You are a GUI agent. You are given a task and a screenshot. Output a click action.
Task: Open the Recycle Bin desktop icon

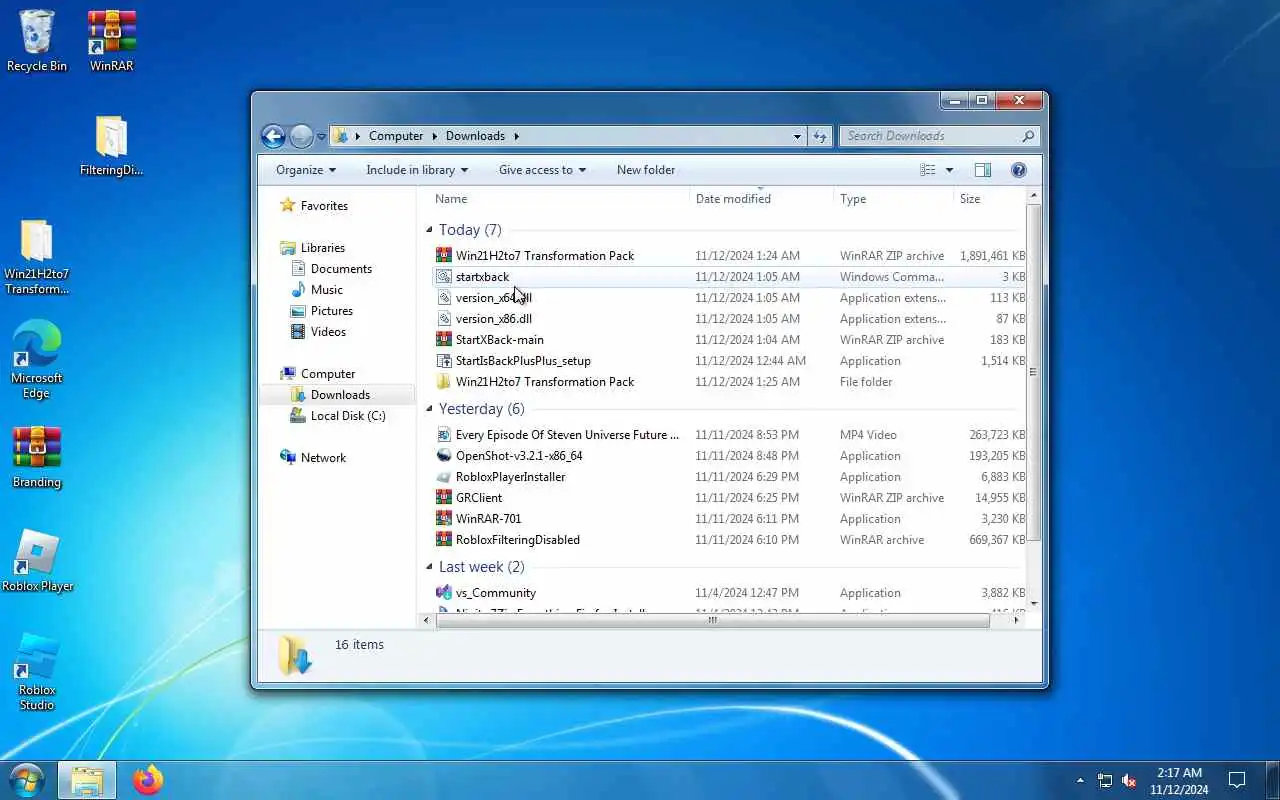pyautogui.click(x=37, y=40)
